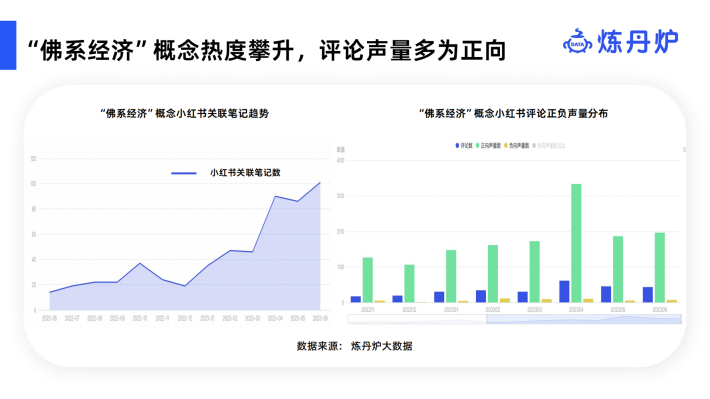710x399 pixels.
Task: Click the yellow negative bar for 202302
Action: coord(504,300)
